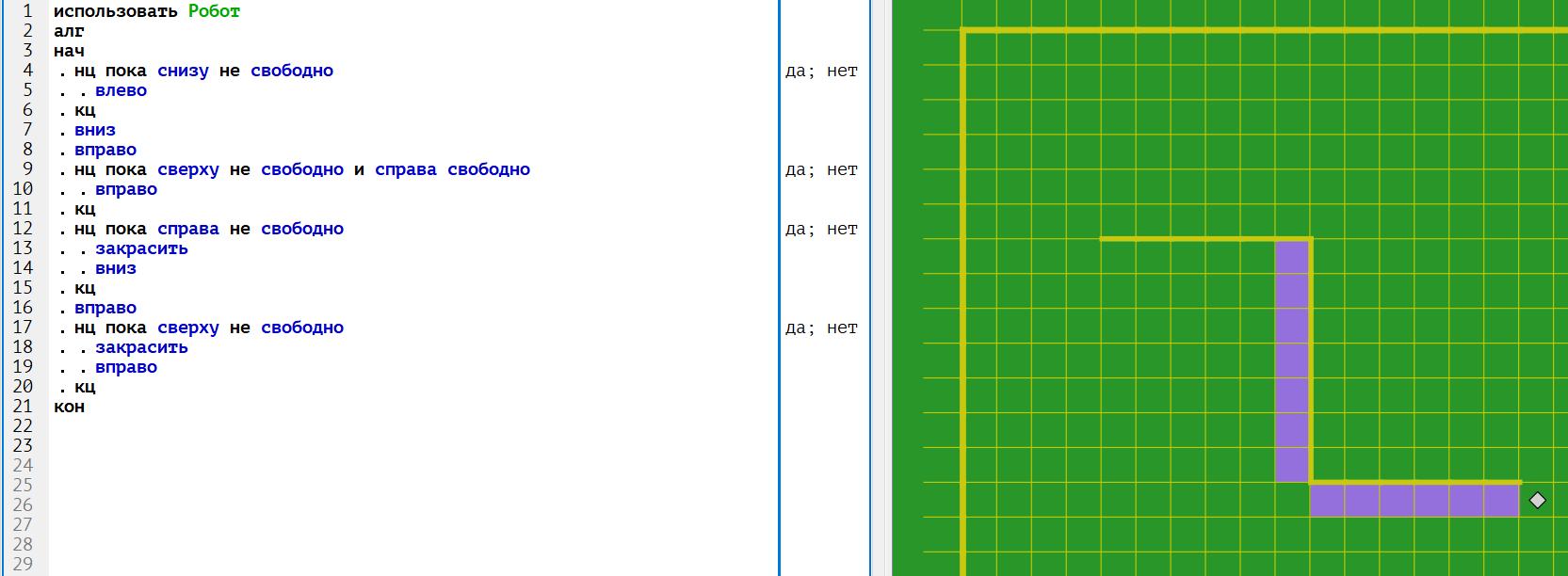Place cursor on 'влево' command on line 5
1568x576 pixels.
[x=121, y=90]
